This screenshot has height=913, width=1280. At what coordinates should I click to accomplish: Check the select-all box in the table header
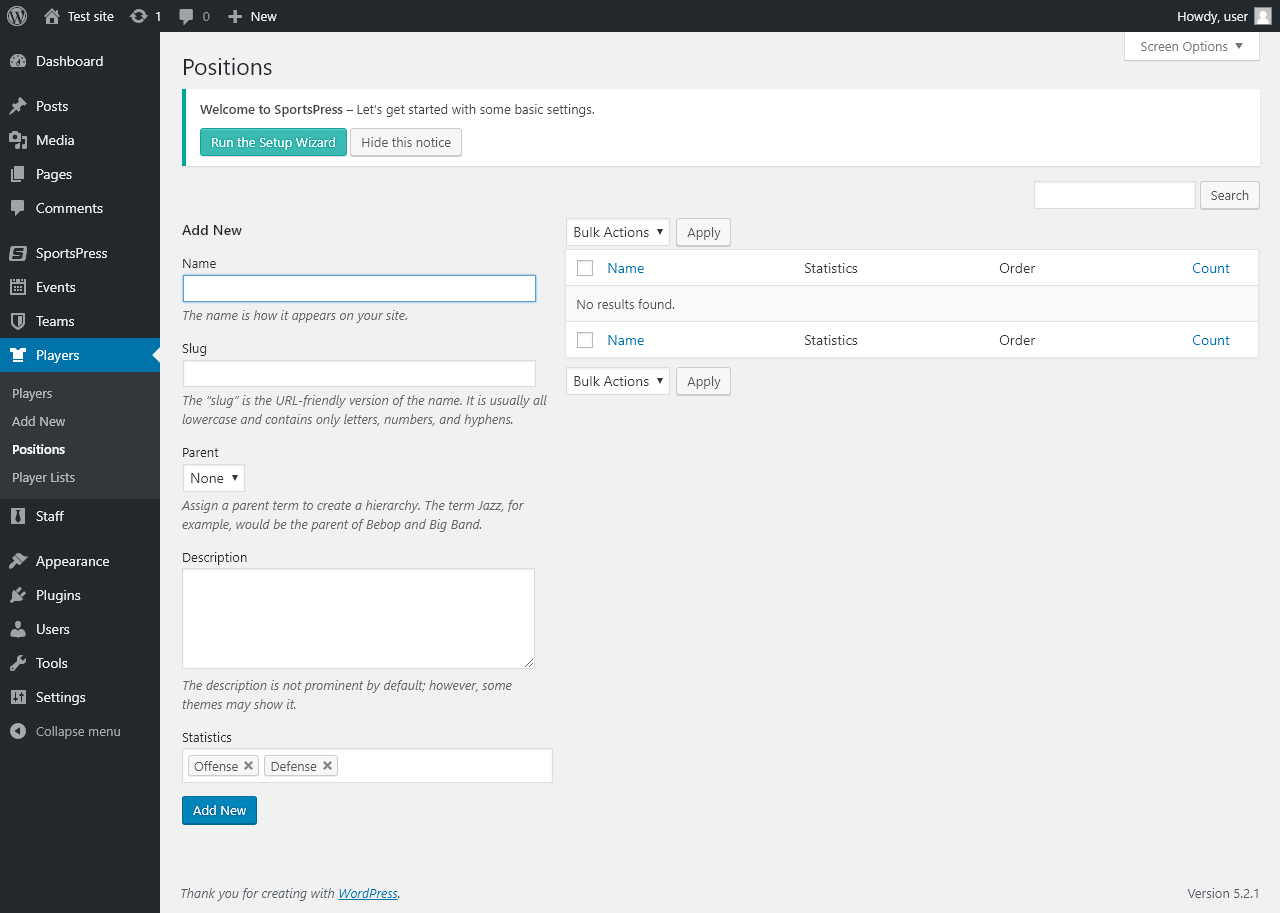tap(585, 268)
